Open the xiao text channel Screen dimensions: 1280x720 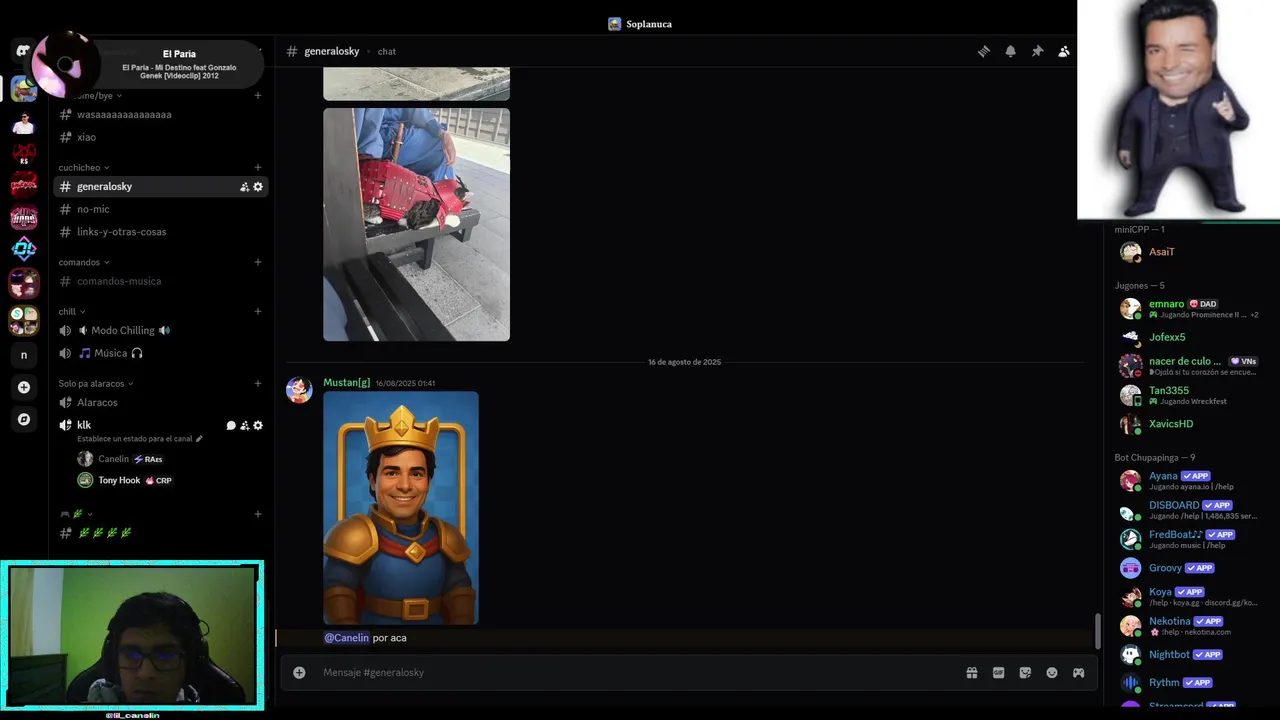pos(160,137)
